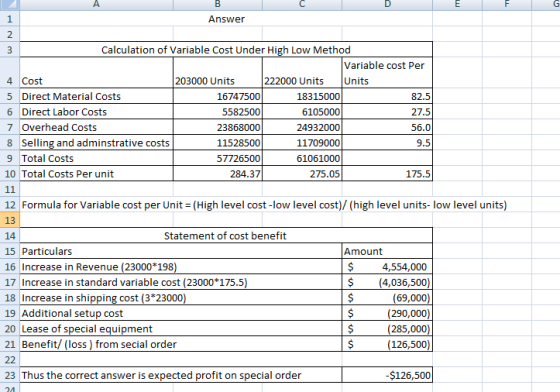Click the '222000 Units' header cell
560x392 pixels.
(x=302, y=73)
